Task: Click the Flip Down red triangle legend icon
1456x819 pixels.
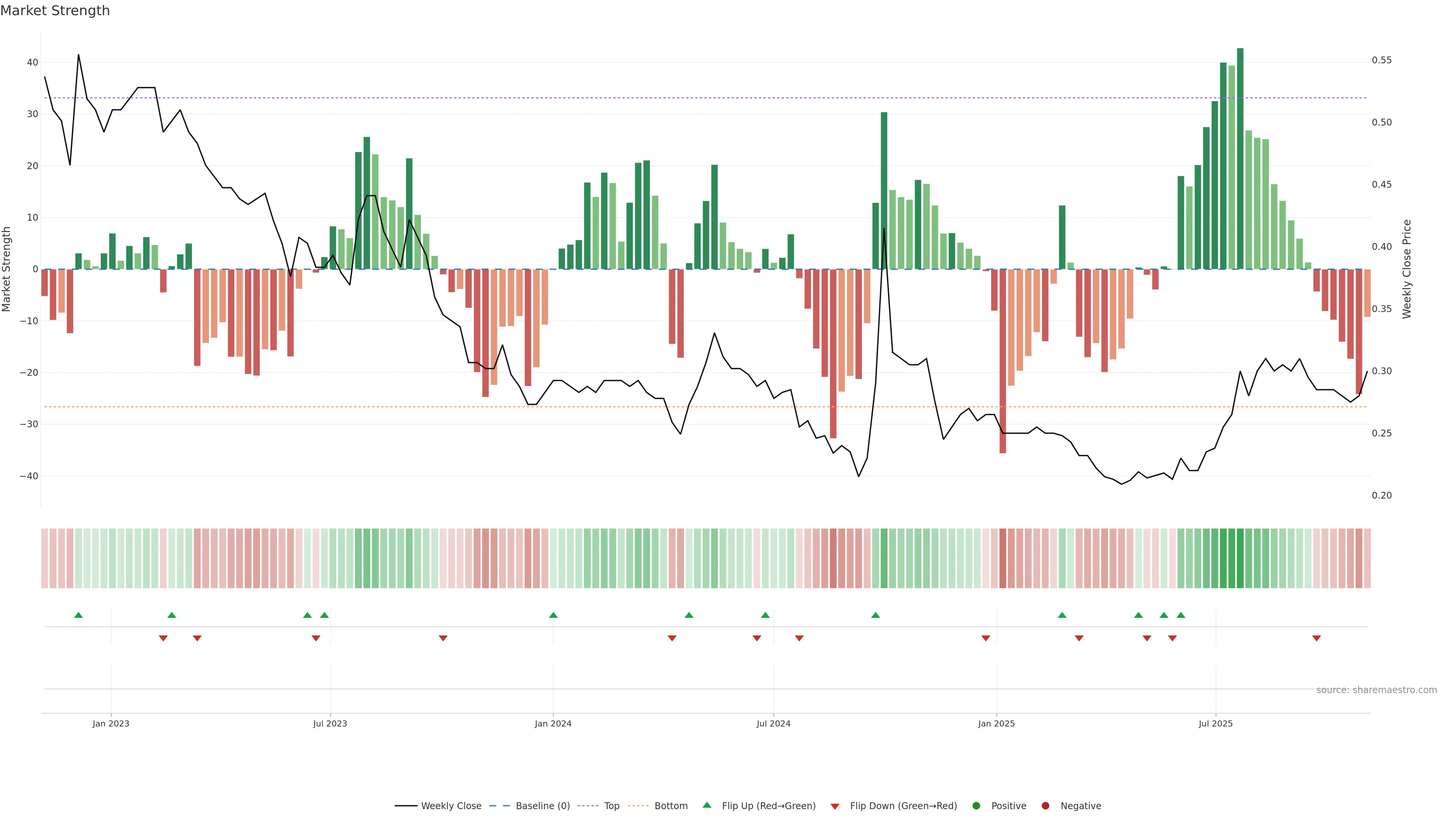Action: click(835, 806)
